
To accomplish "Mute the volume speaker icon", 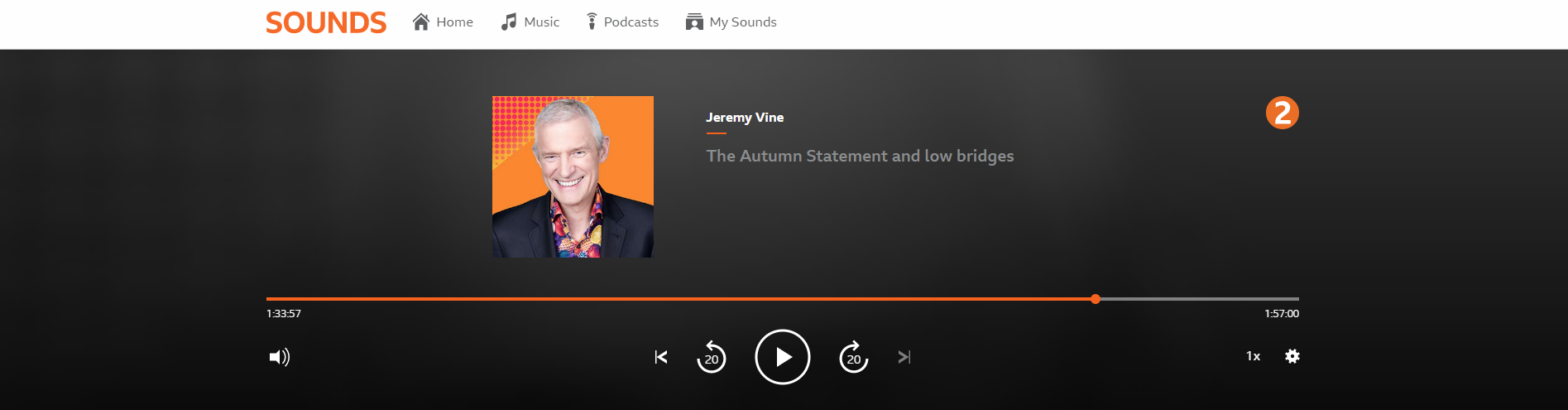I will [x=280, y=357].
